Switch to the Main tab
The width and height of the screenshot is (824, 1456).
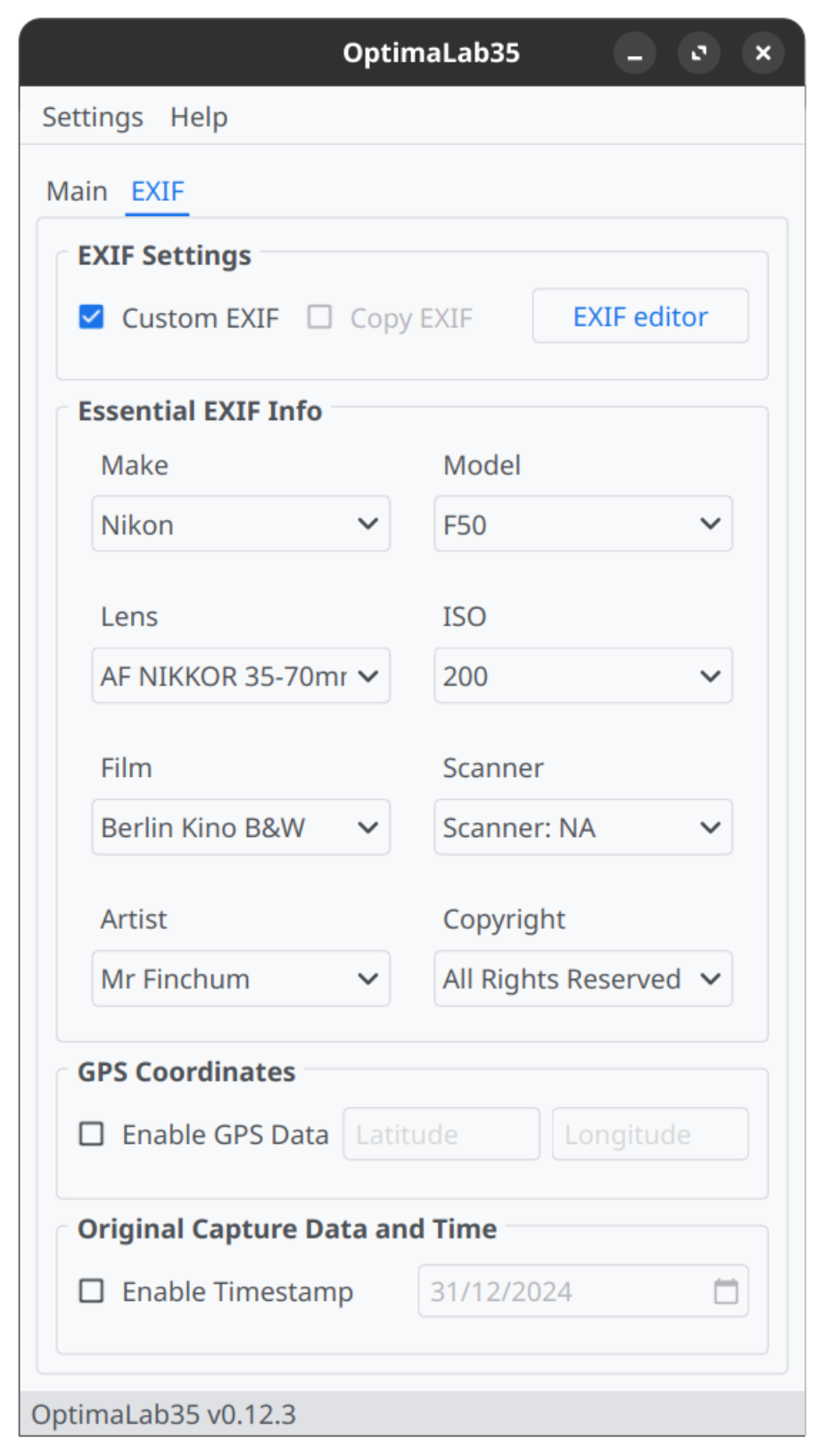point(77,191)
